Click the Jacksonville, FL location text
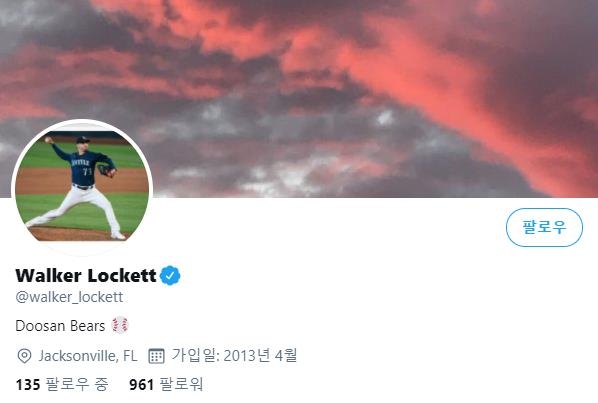 [88, 356]
